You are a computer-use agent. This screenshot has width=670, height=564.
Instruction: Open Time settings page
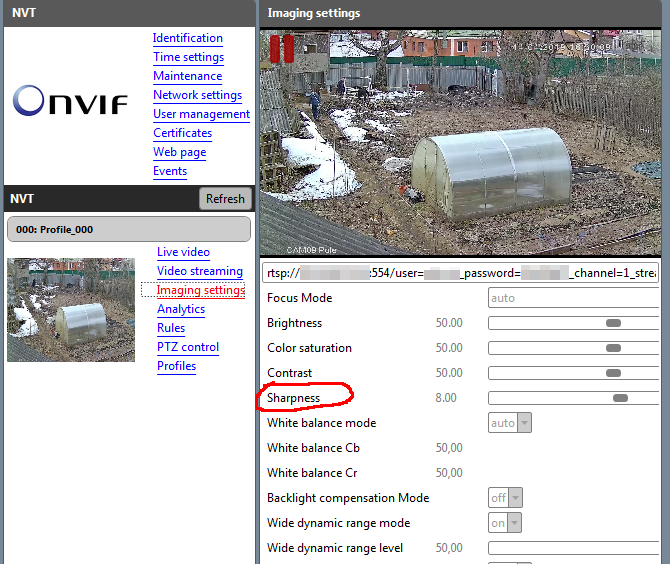(188, 57)
